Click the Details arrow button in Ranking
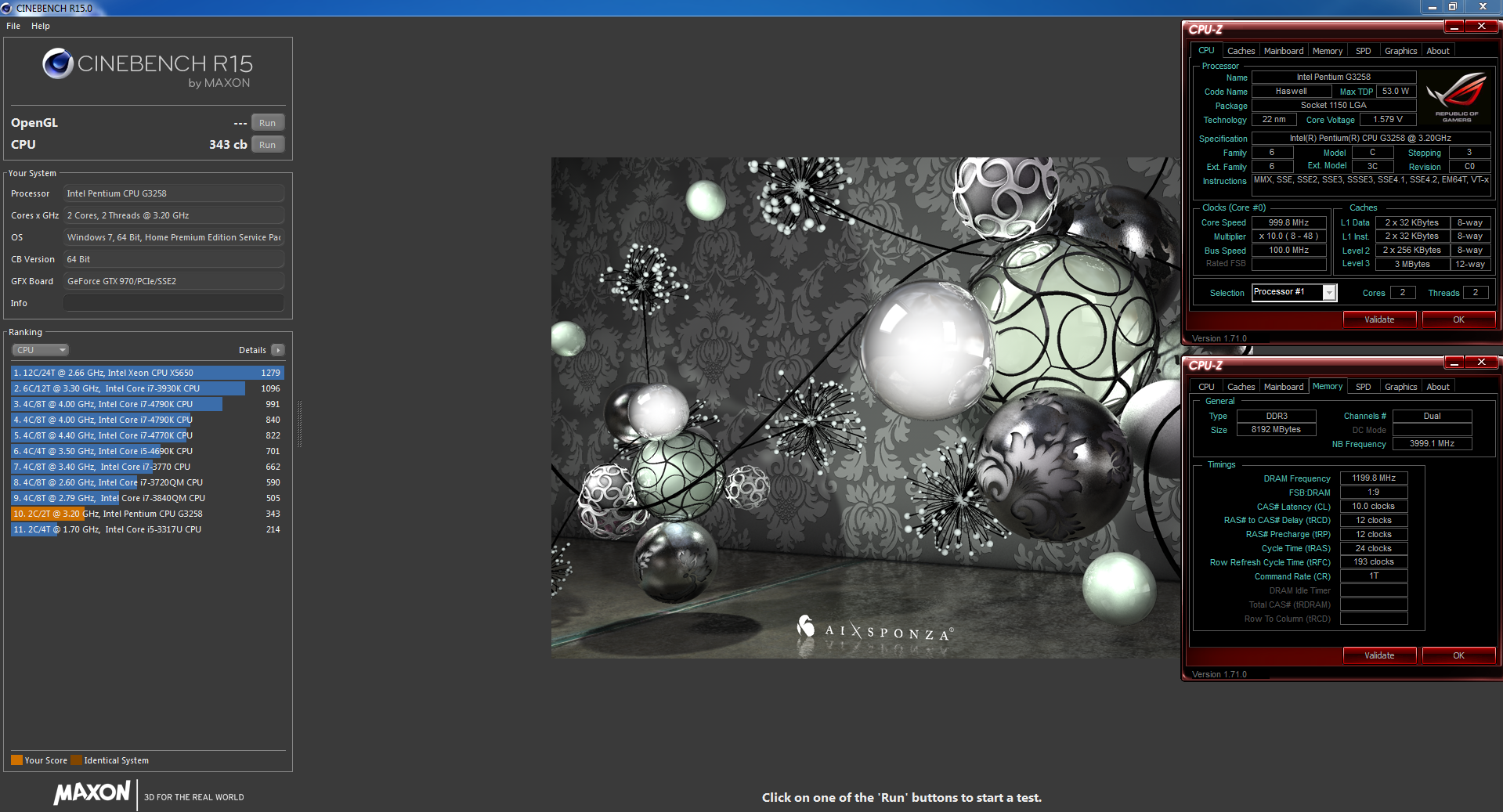 point(278,350)
